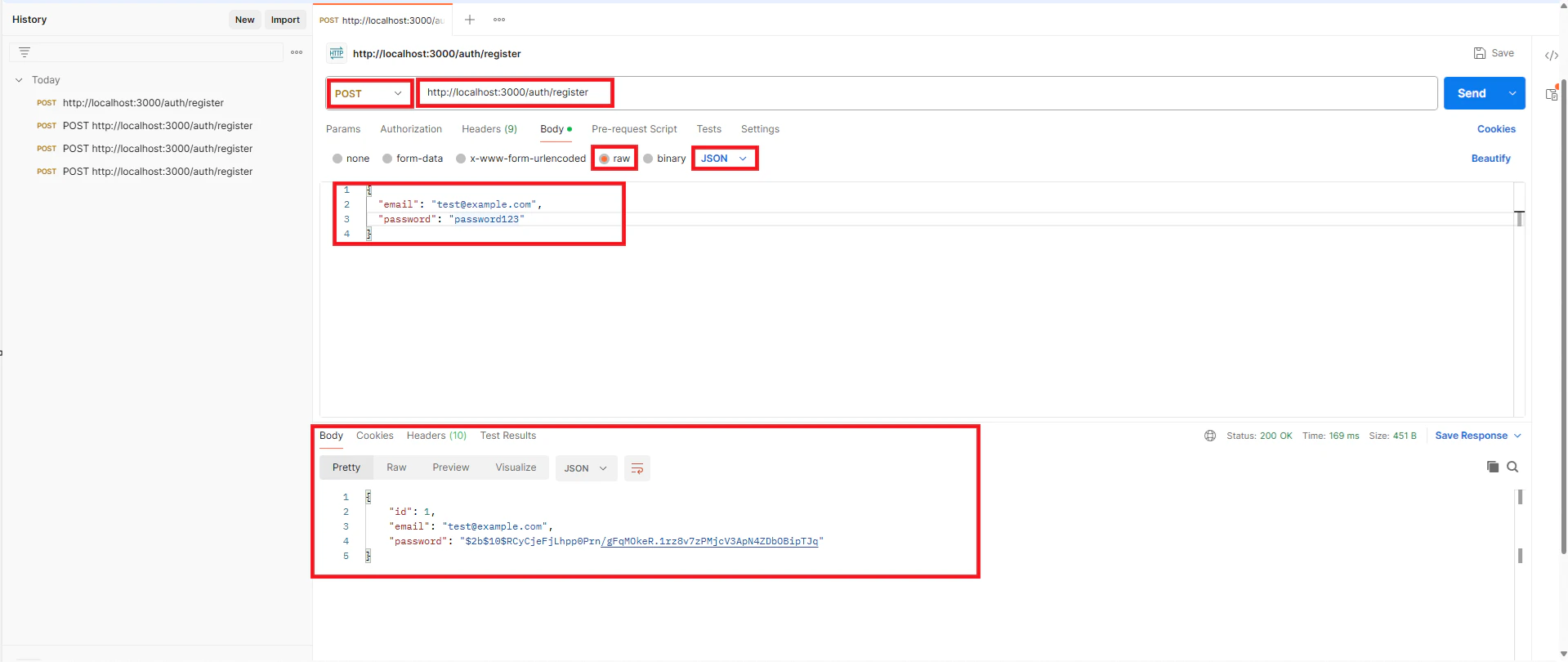
Task: Open the request Headers (9) tab
Action: coord(489,129)
